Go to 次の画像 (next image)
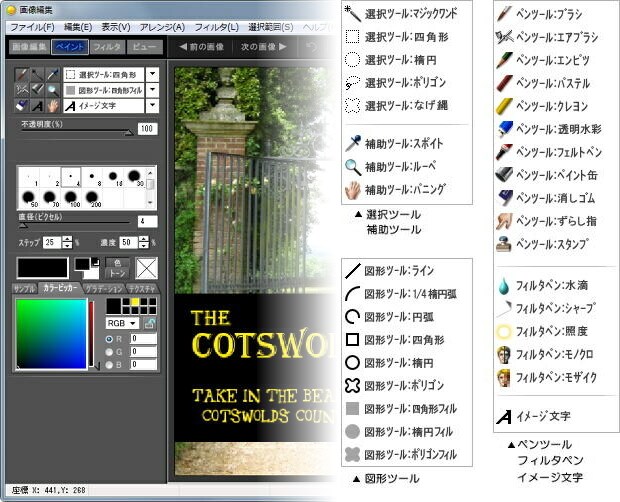The width and height of the screenshot is (620, 502). coord(263,47)
